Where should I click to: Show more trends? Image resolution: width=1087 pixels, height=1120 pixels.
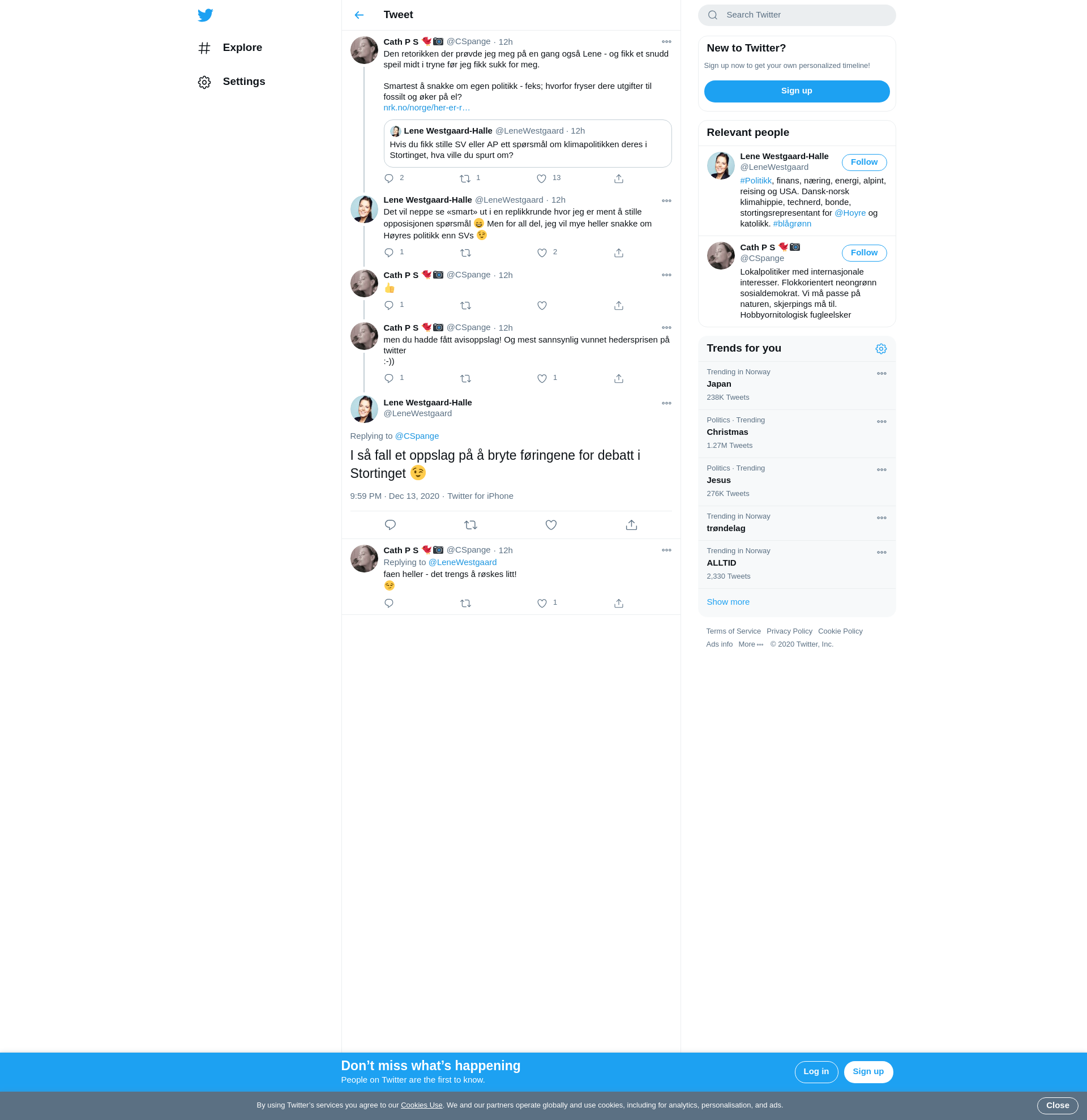pyautogui.click(x=727, y=602)
